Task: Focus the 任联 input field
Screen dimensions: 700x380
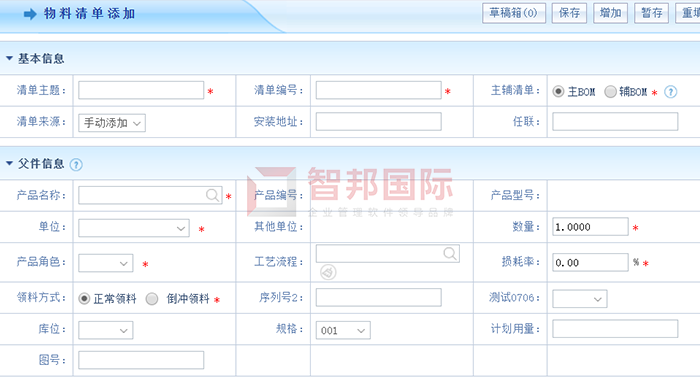Action: click(x=615, y=121)
